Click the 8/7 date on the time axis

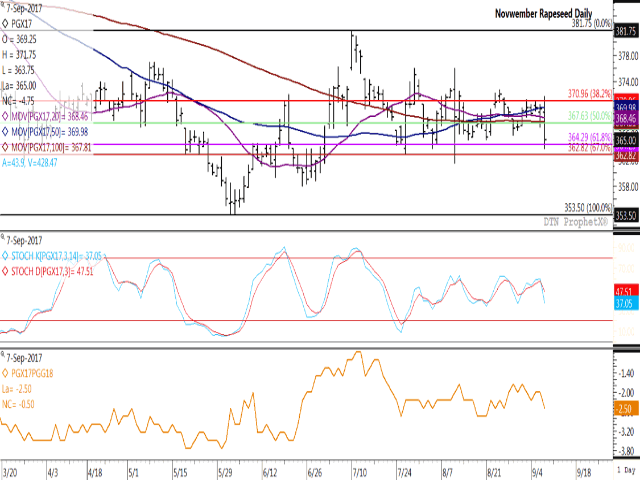pos(448,473)
